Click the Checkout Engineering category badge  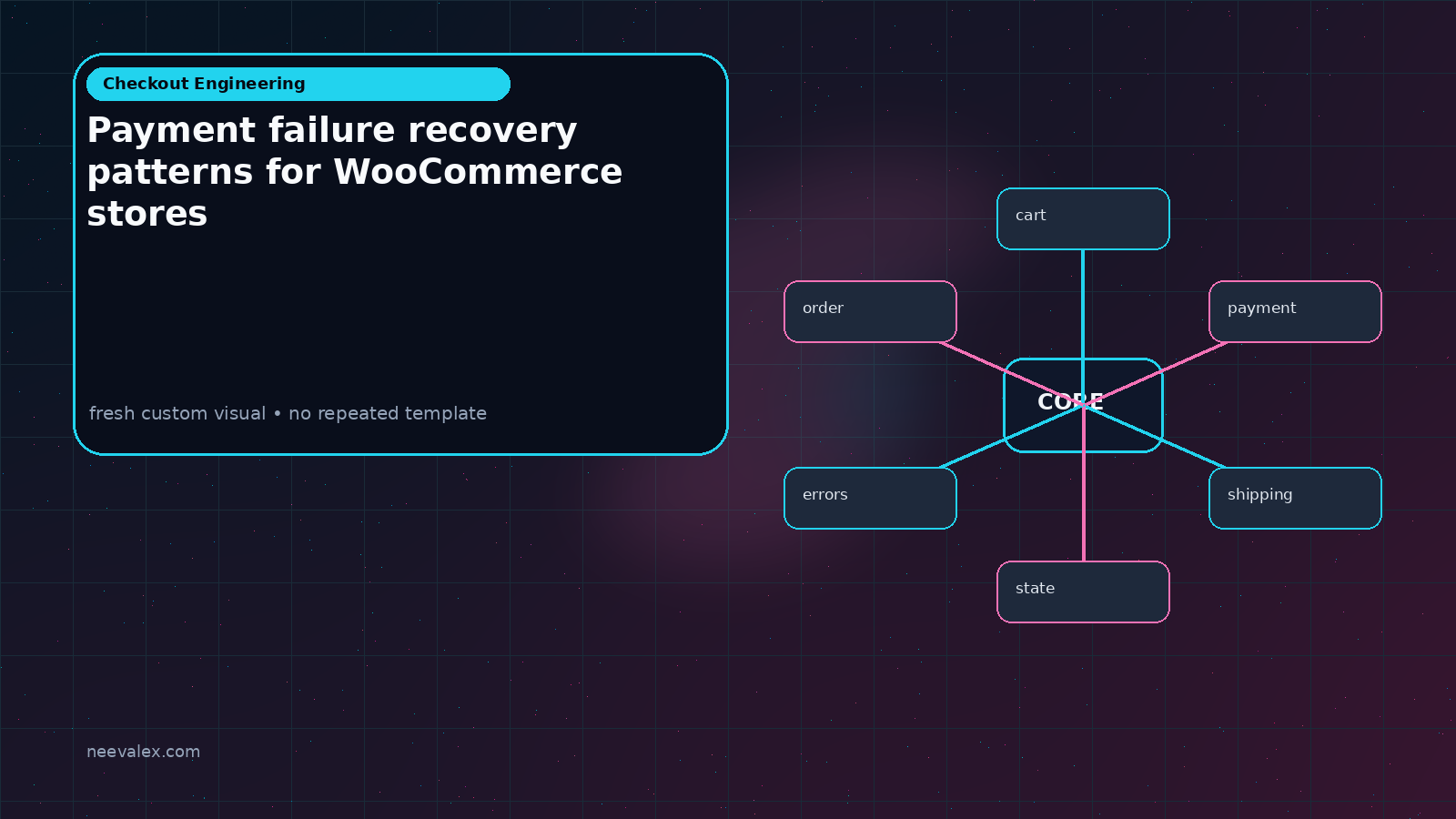(x=298, y=84)
